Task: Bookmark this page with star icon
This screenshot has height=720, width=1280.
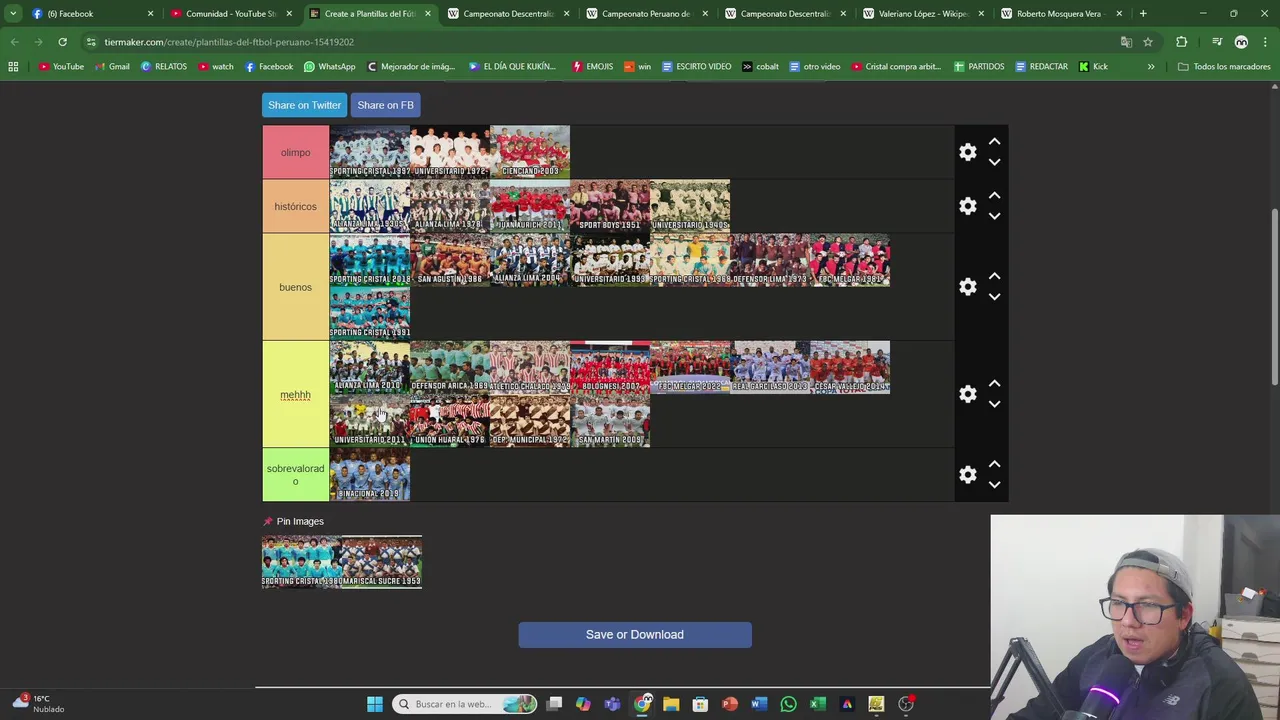Action: pyautogui.click(x=1148, y=42)
